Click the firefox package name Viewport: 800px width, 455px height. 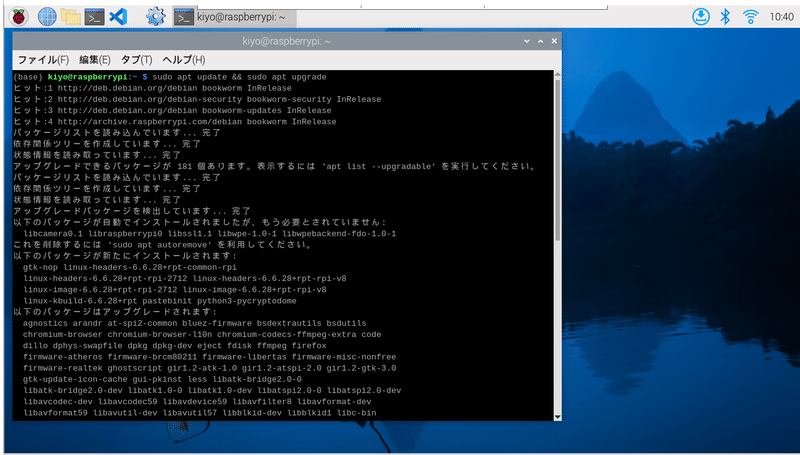pos(309,346)
